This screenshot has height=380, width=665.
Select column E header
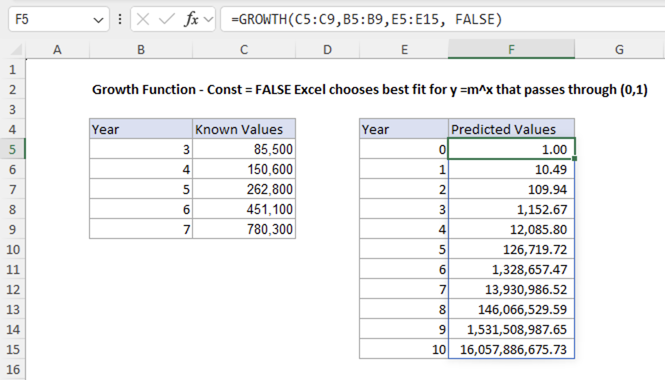point(404,50)
